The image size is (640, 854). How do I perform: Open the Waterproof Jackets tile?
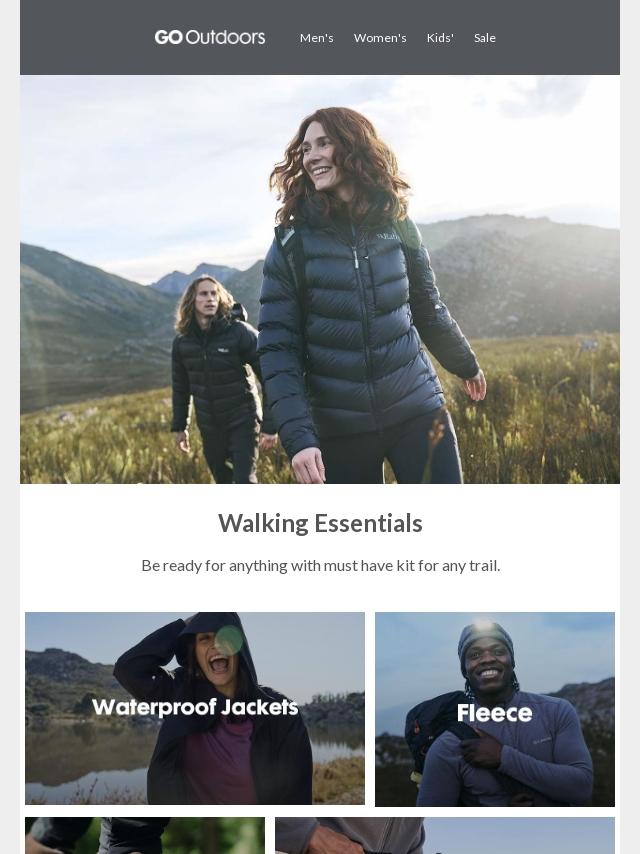click(x=195, y=708)
